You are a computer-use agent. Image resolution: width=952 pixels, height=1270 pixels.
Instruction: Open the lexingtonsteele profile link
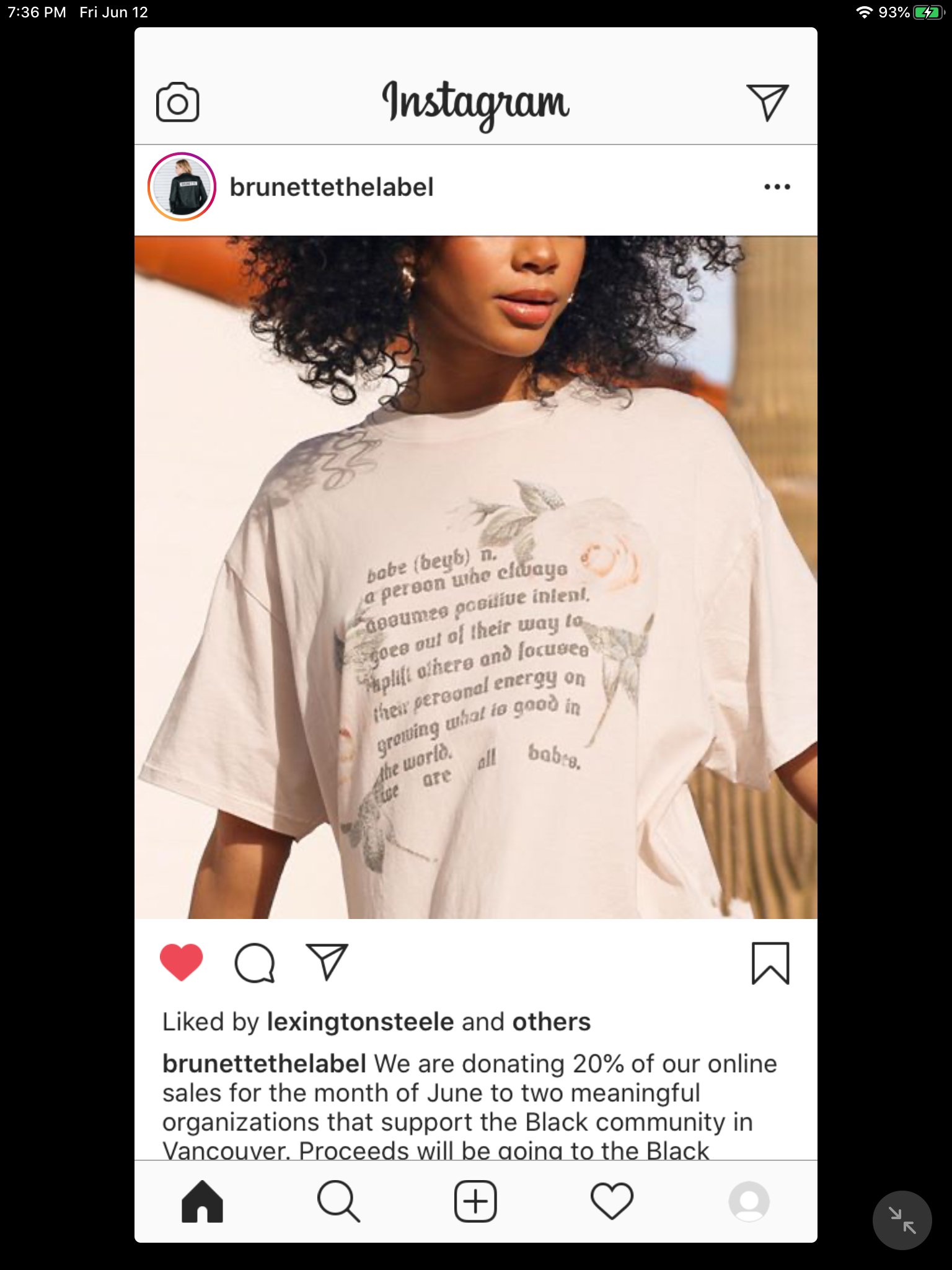coord(360,1022)
